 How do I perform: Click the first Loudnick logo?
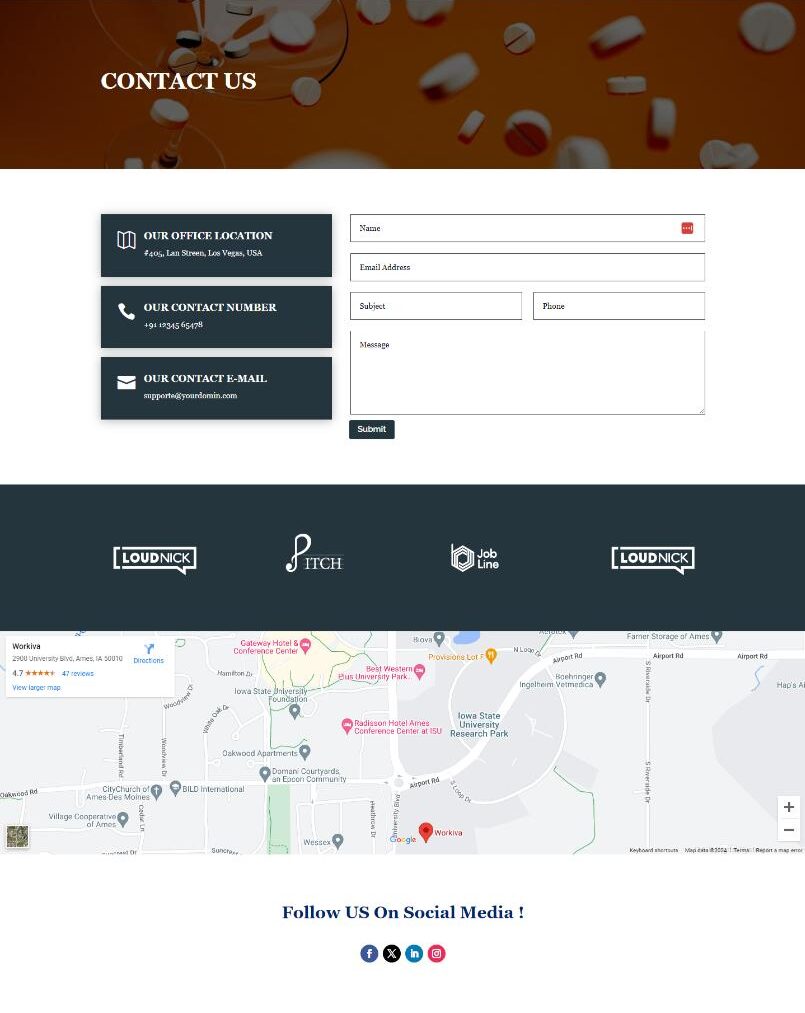click(x=155, y=559)
